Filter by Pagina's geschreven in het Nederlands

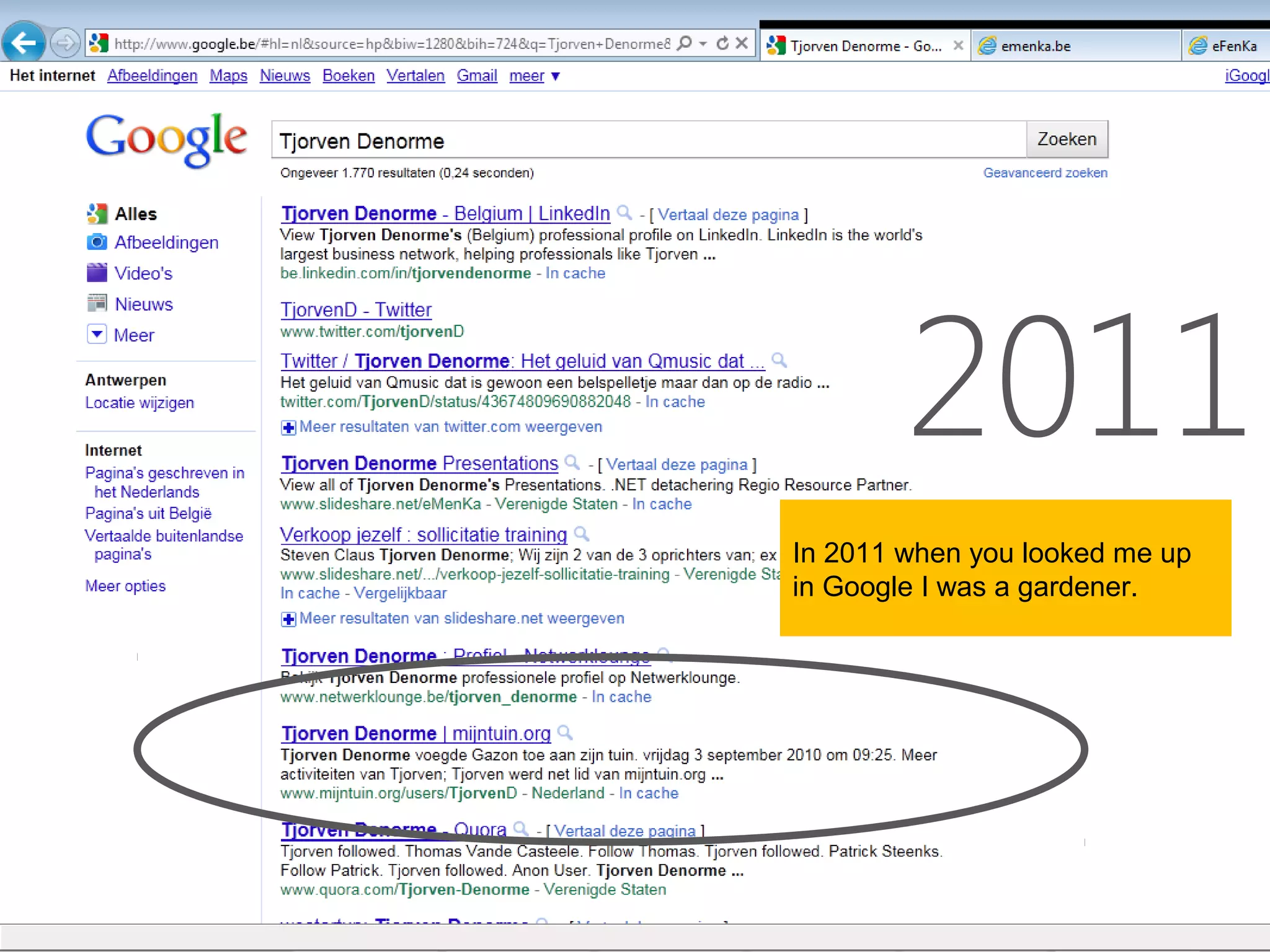165,482
